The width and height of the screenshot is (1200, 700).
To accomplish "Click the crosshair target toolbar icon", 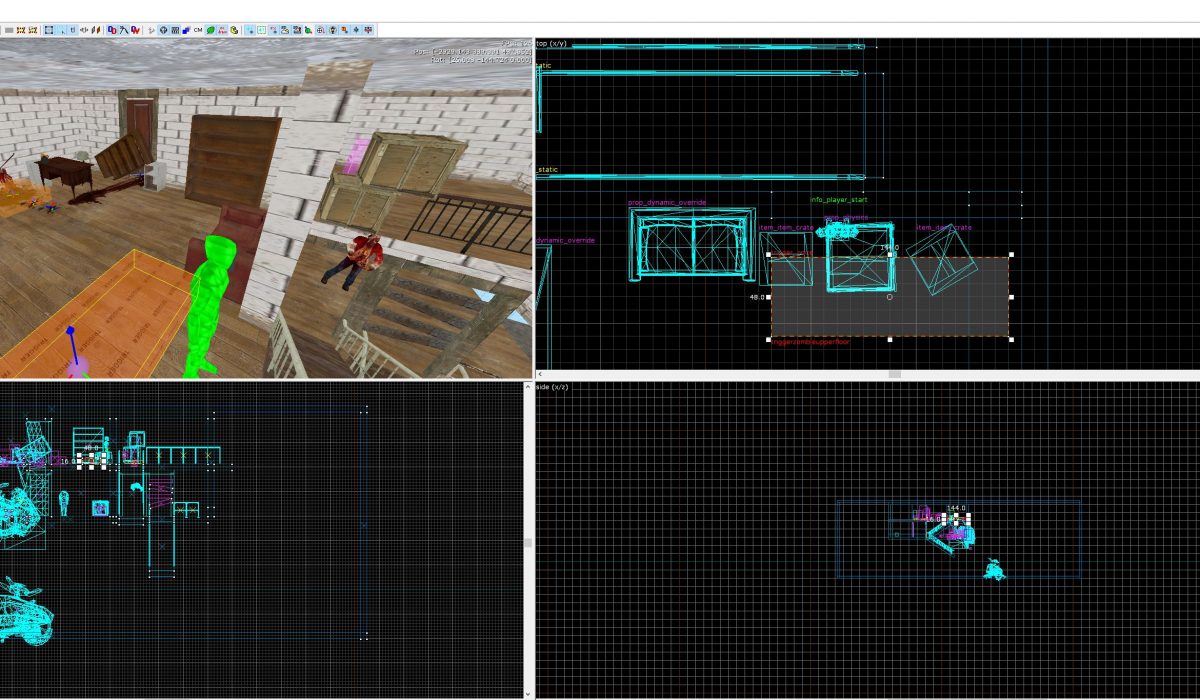I will click(x=320, y=30).
